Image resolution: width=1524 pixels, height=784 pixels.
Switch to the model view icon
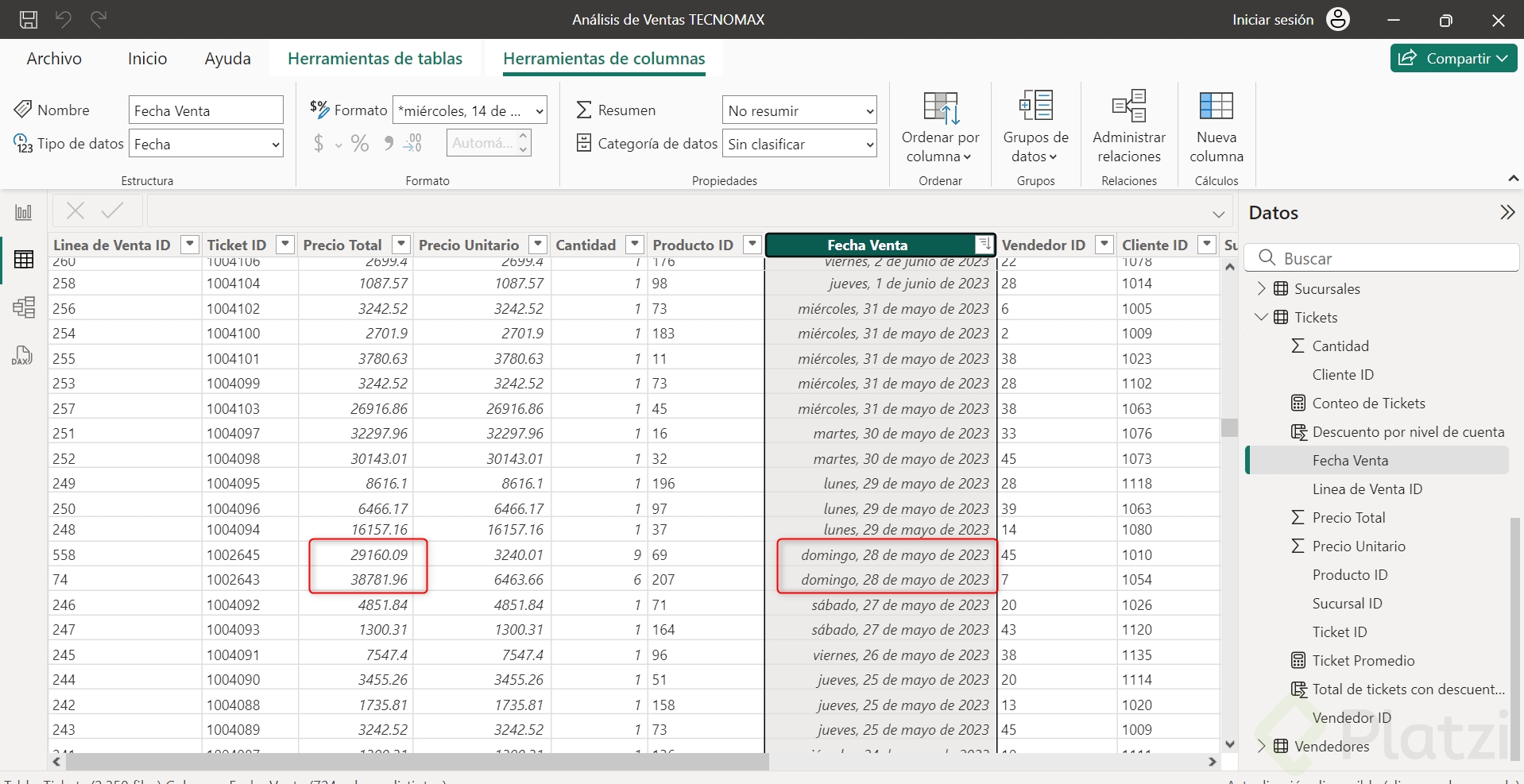pos(24,307)
